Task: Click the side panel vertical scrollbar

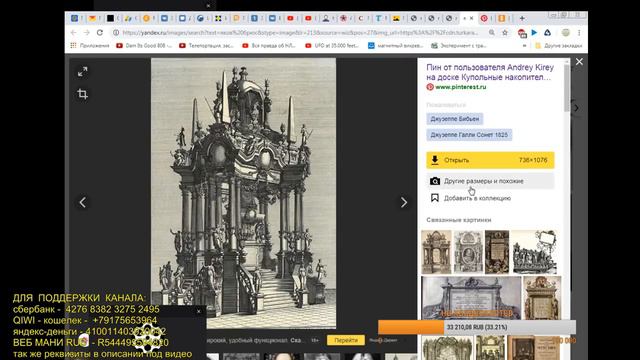Action: (x=567, y=87)
